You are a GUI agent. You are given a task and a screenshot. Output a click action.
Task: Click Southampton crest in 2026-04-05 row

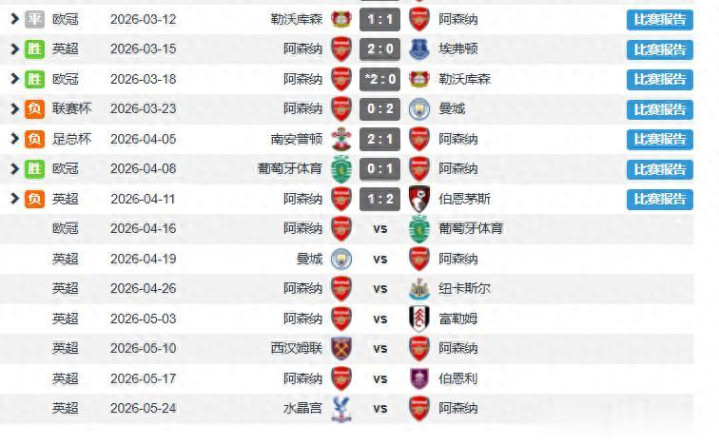coord(341,139)
